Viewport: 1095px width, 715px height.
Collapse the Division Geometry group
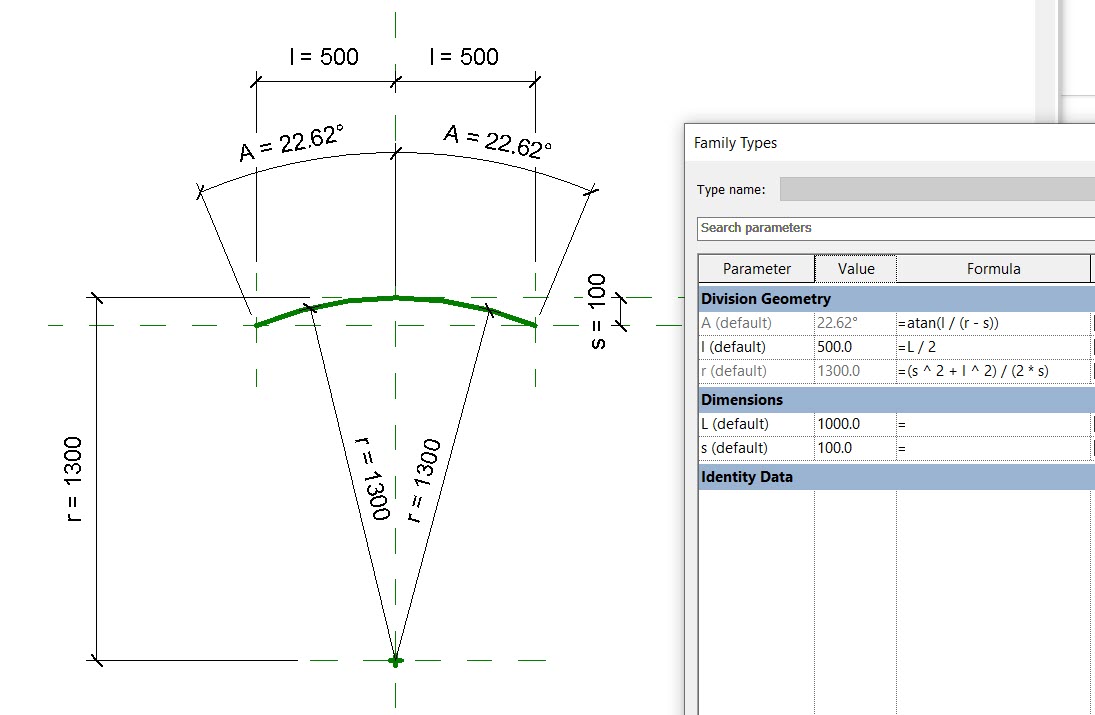click(897, 299)
